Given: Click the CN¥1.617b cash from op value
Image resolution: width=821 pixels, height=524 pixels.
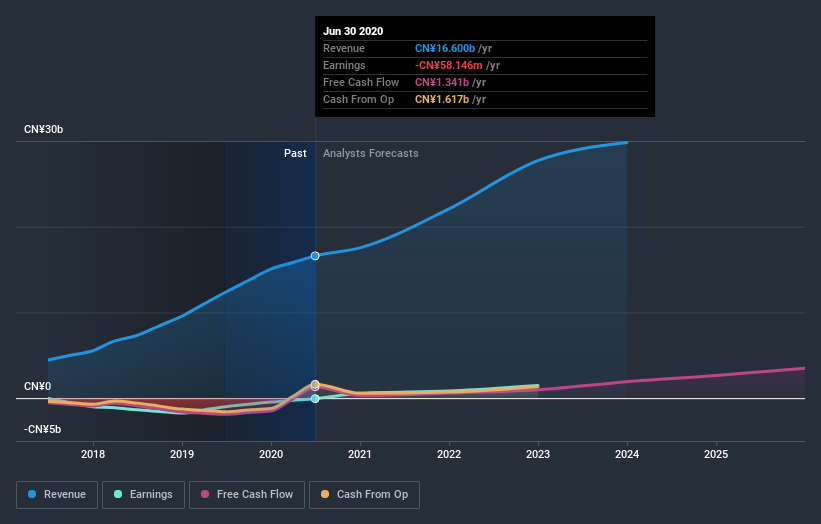Looking at the screenshot, I should (x=442, y=99).
